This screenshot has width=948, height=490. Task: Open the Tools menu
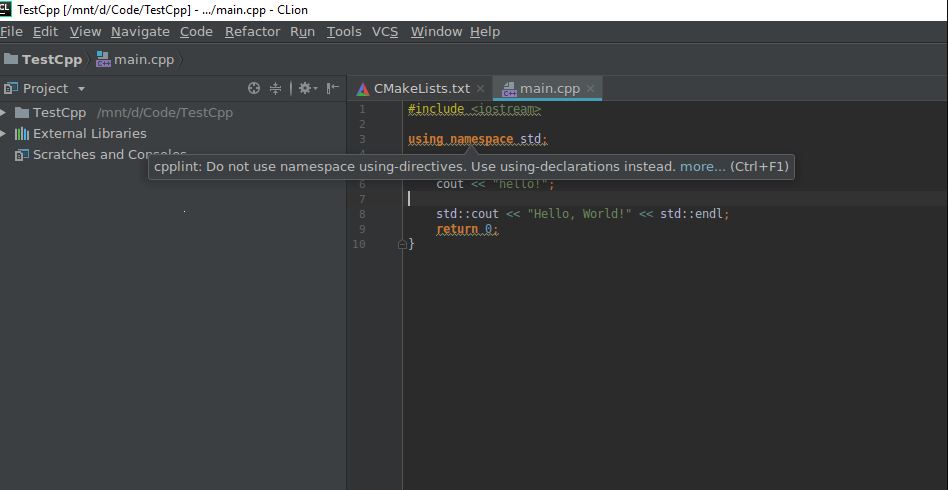click(344, 31)
